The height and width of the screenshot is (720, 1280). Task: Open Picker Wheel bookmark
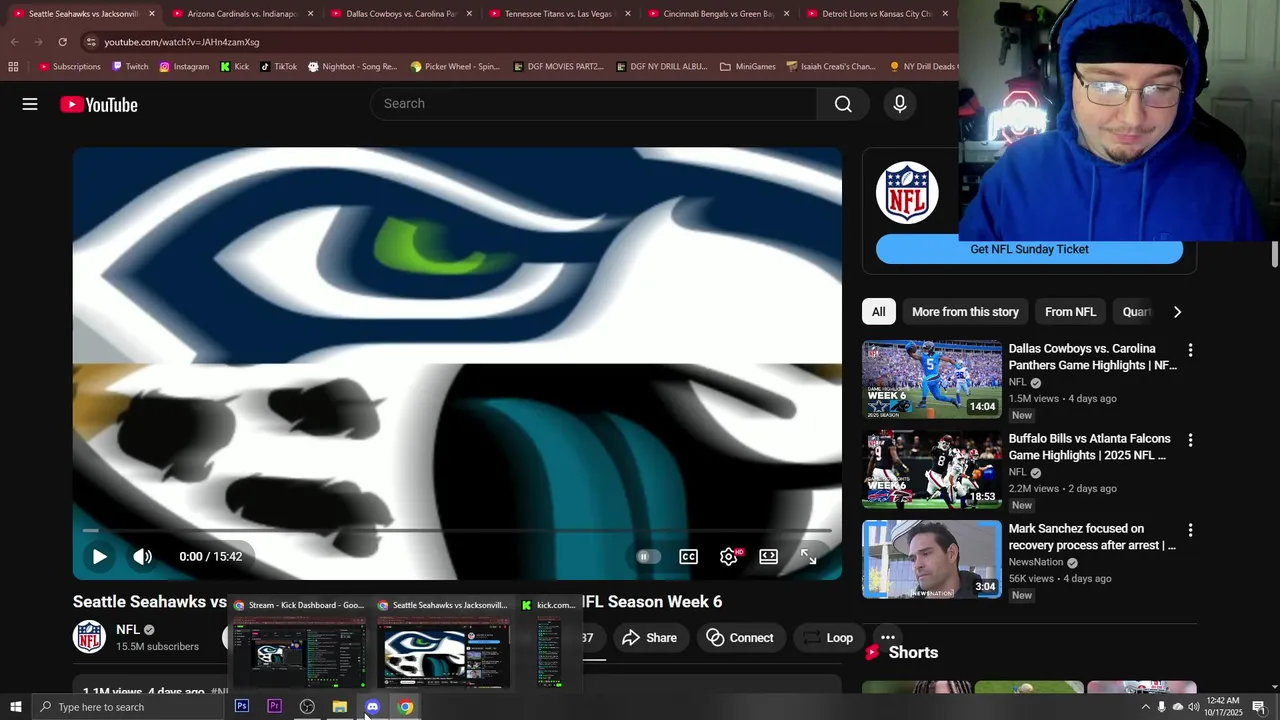coord(455,67)
